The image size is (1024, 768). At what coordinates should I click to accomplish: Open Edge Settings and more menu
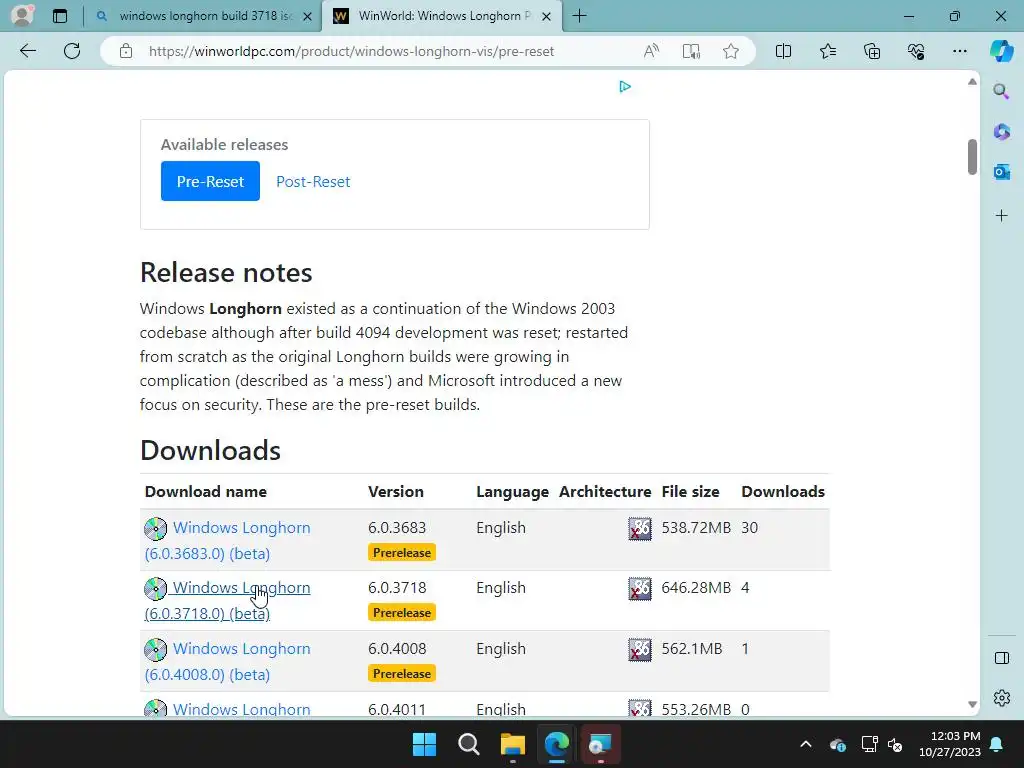pyautogui.click(x=959, y=51)
